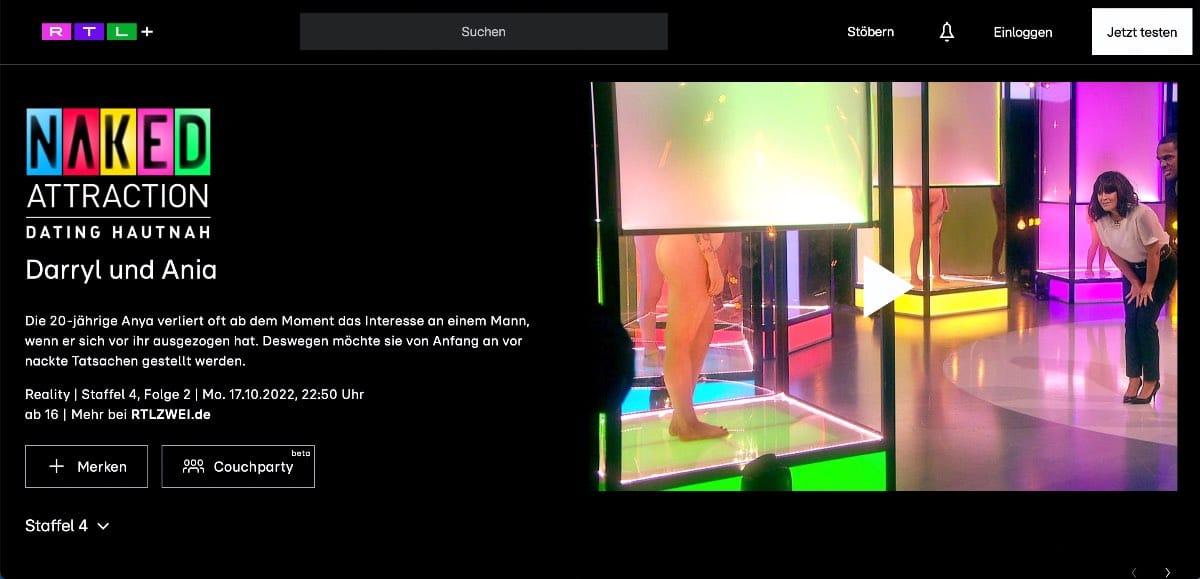This screenshot has height=579, width=1200.
Task: Add show to list with Merken
Action: pos(87,467)
